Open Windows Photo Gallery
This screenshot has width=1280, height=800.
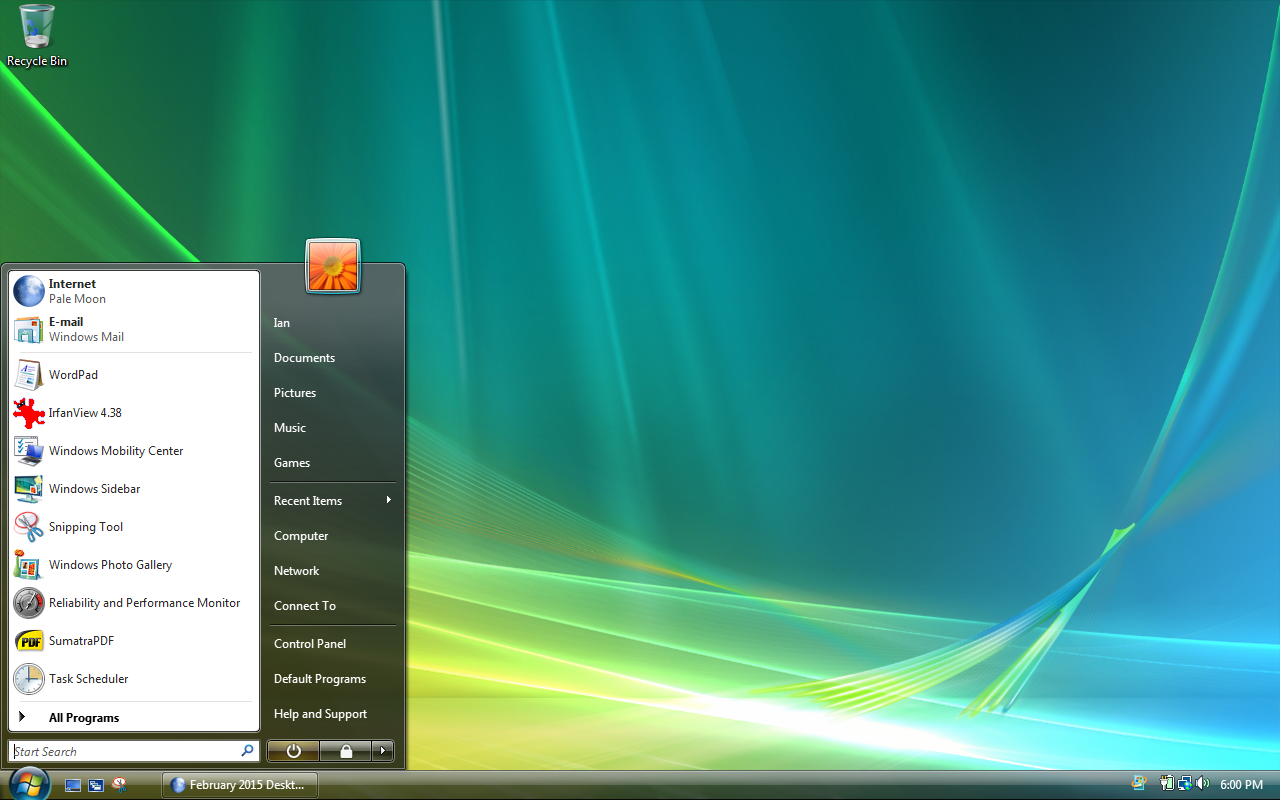pos(134,565)
